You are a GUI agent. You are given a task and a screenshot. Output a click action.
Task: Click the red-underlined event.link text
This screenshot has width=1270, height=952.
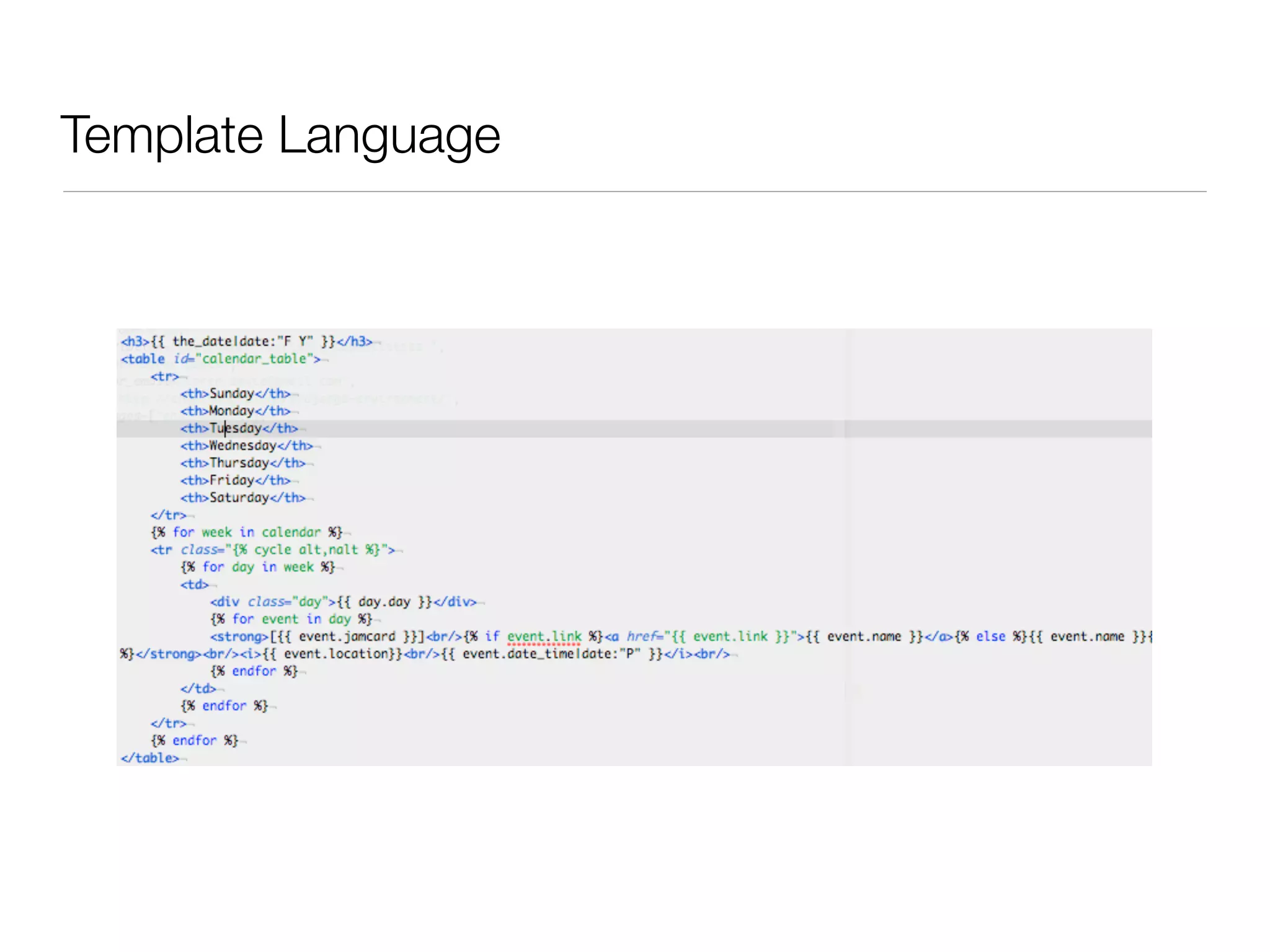(x=544, y=637)
